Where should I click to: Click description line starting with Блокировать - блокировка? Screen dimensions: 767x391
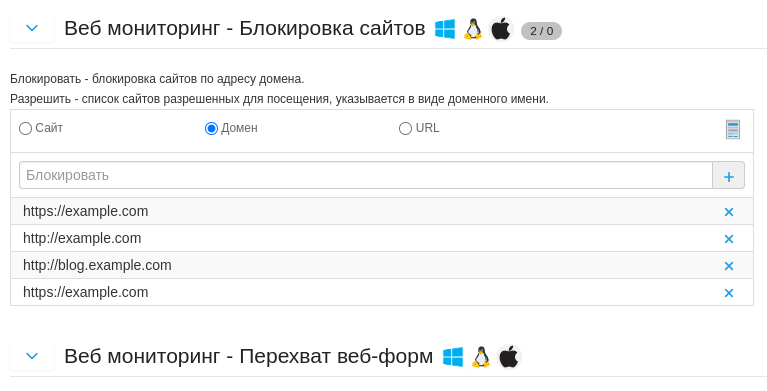[x=157, y=79]
